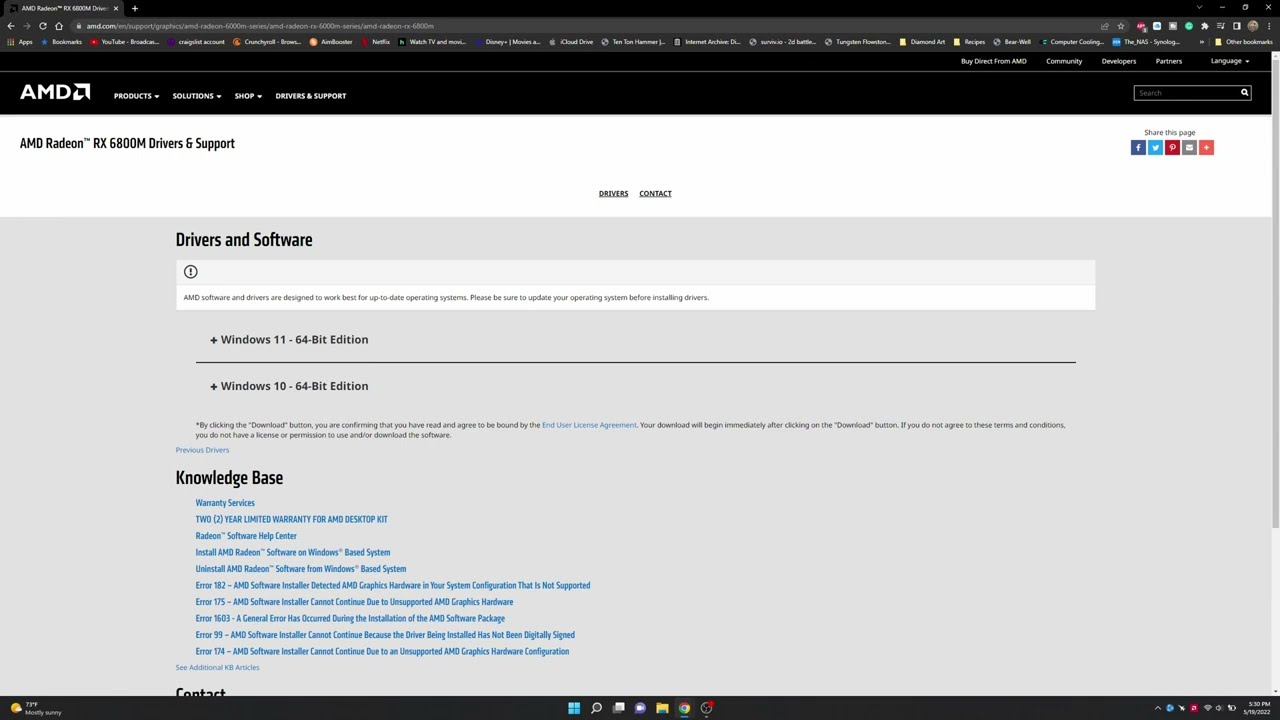1280x720 pixels.
Task: Open Warranty Services article
Action: coord(225,503)
